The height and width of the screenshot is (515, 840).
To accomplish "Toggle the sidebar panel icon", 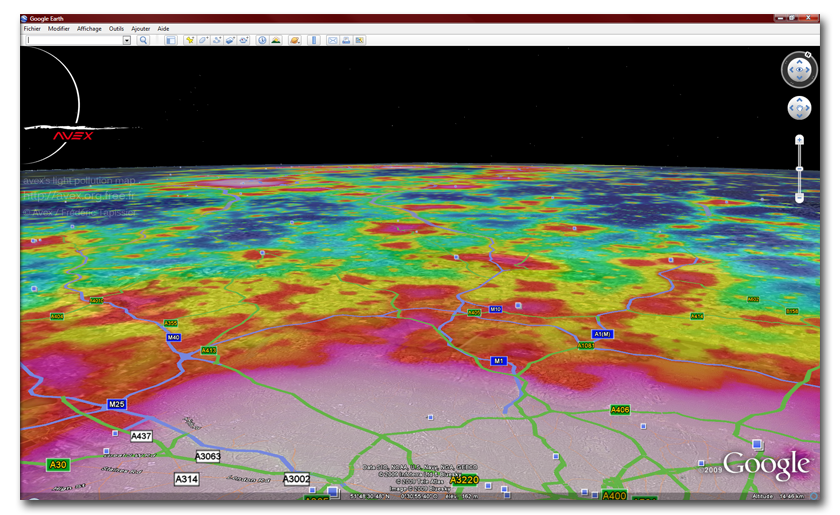I will coord(170,40).
